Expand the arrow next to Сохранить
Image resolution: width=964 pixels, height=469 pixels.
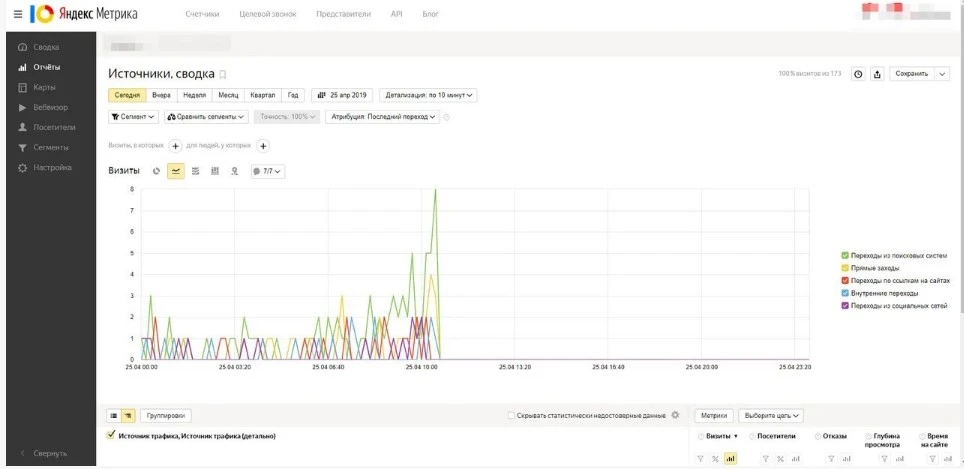click(942, 74)
